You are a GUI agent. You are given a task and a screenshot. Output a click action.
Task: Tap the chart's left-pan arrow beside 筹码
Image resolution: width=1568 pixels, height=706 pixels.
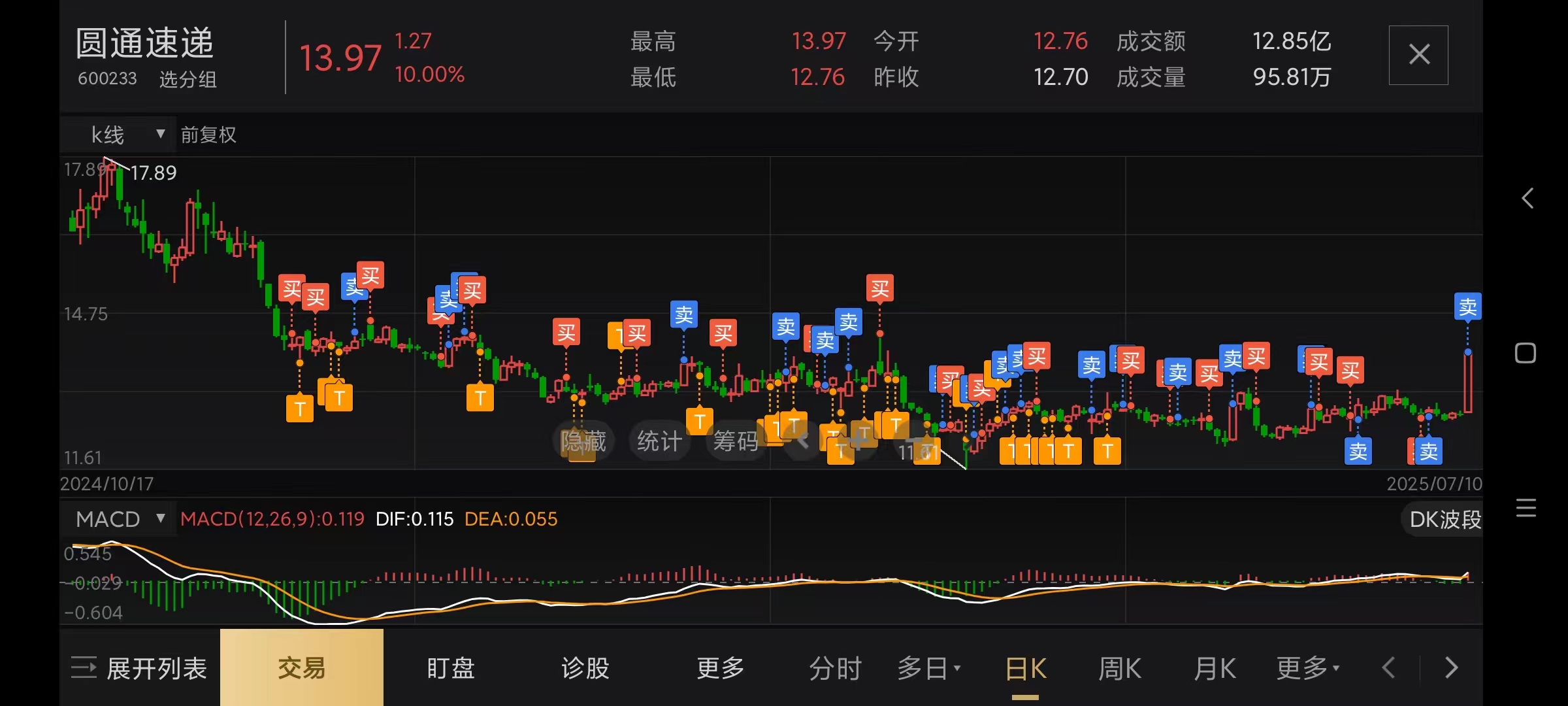(802, 441)
